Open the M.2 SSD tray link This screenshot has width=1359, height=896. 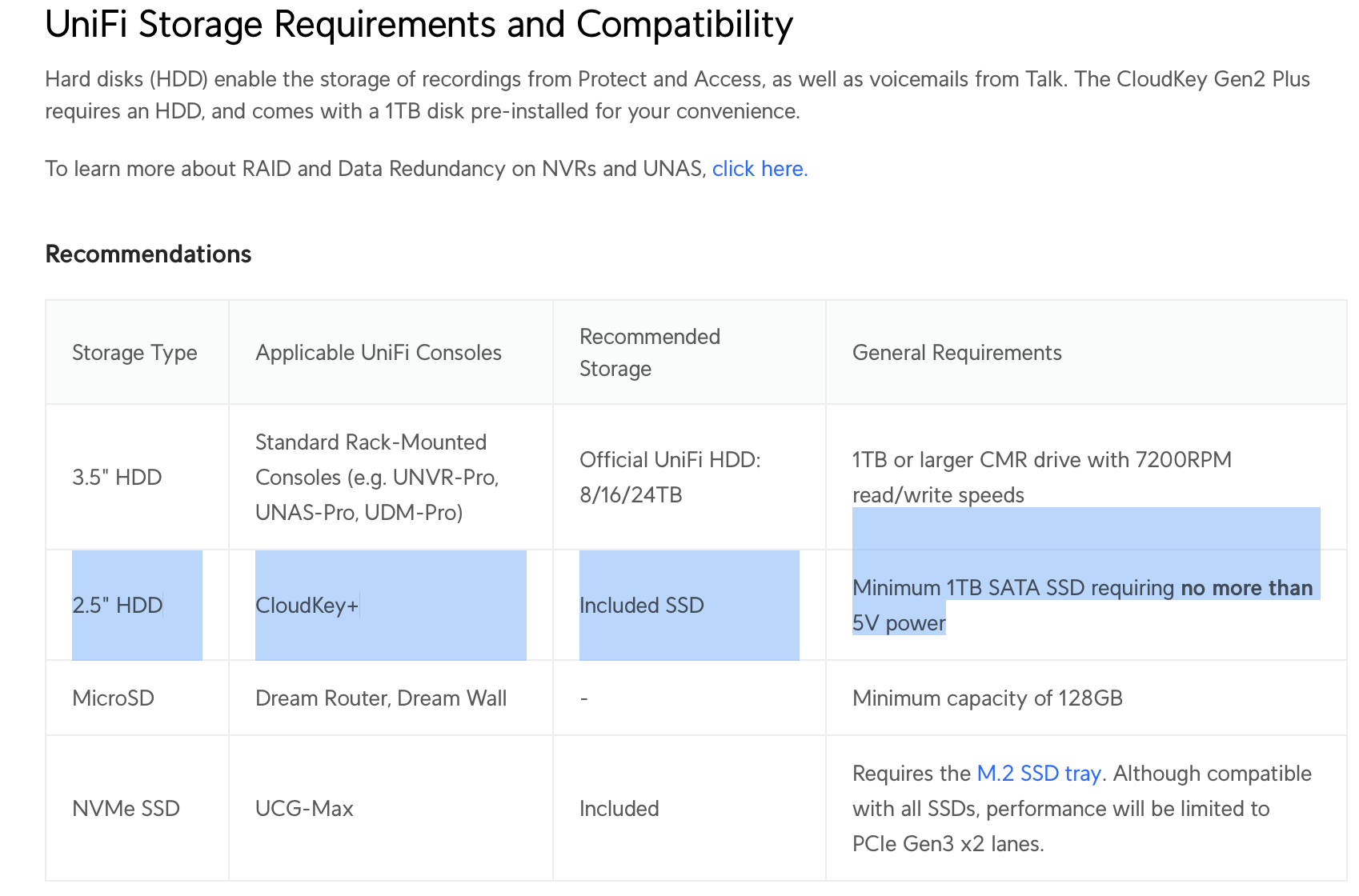(x=1038, y=774)
